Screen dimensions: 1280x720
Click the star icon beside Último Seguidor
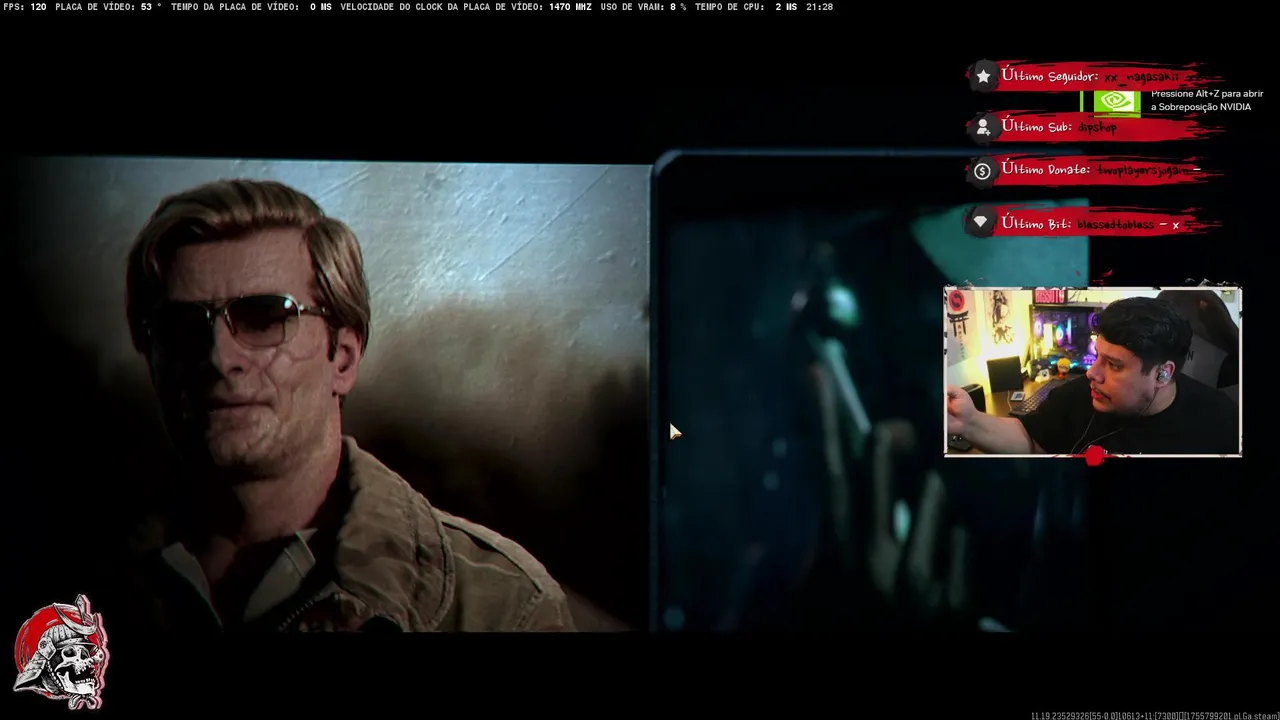(983, 76)
